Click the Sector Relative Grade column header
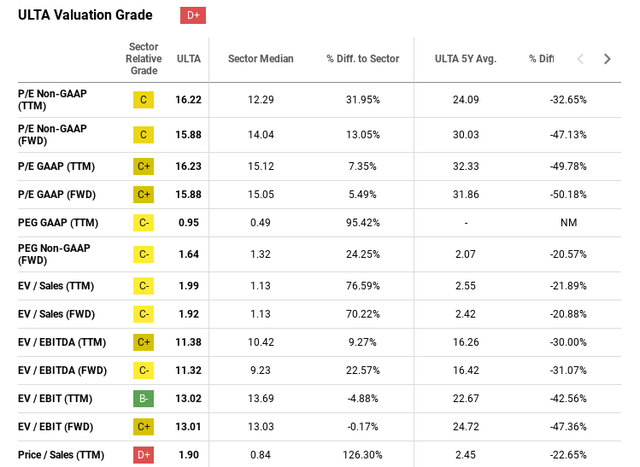 point(143,59)
